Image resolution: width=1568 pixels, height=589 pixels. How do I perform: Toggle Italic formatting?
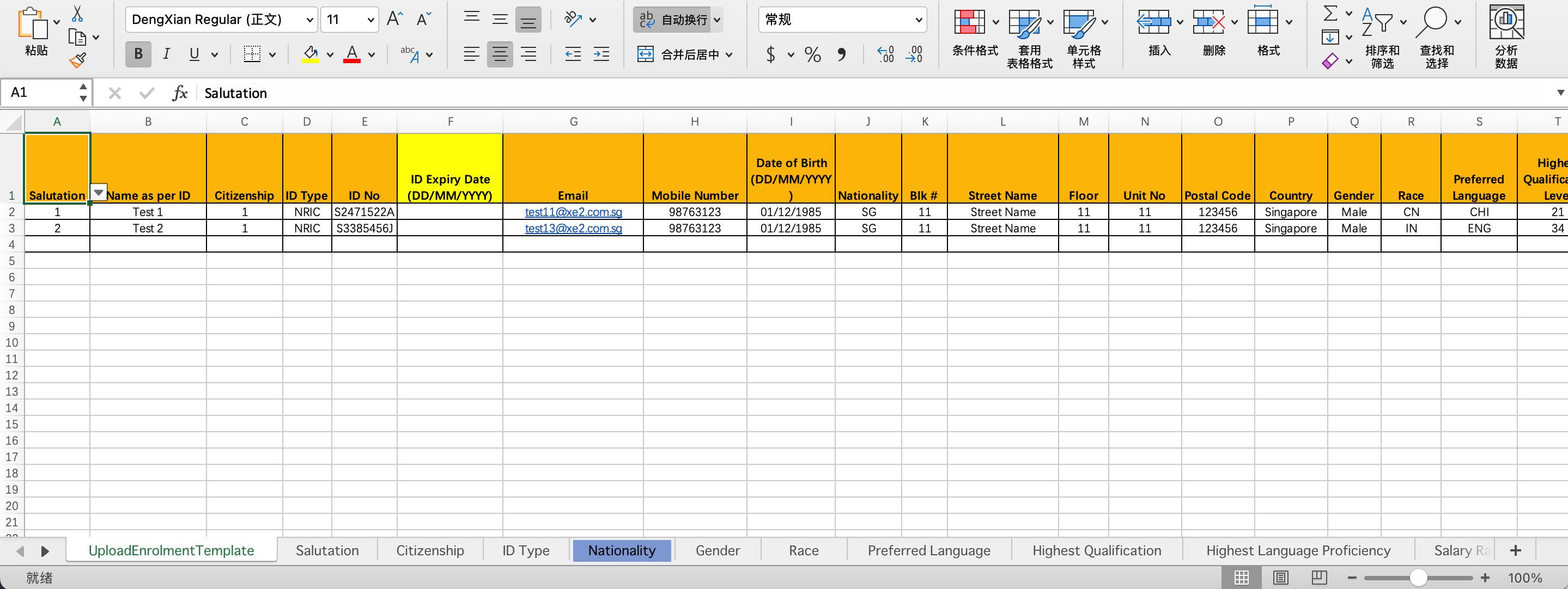click(x=166, y=54)
